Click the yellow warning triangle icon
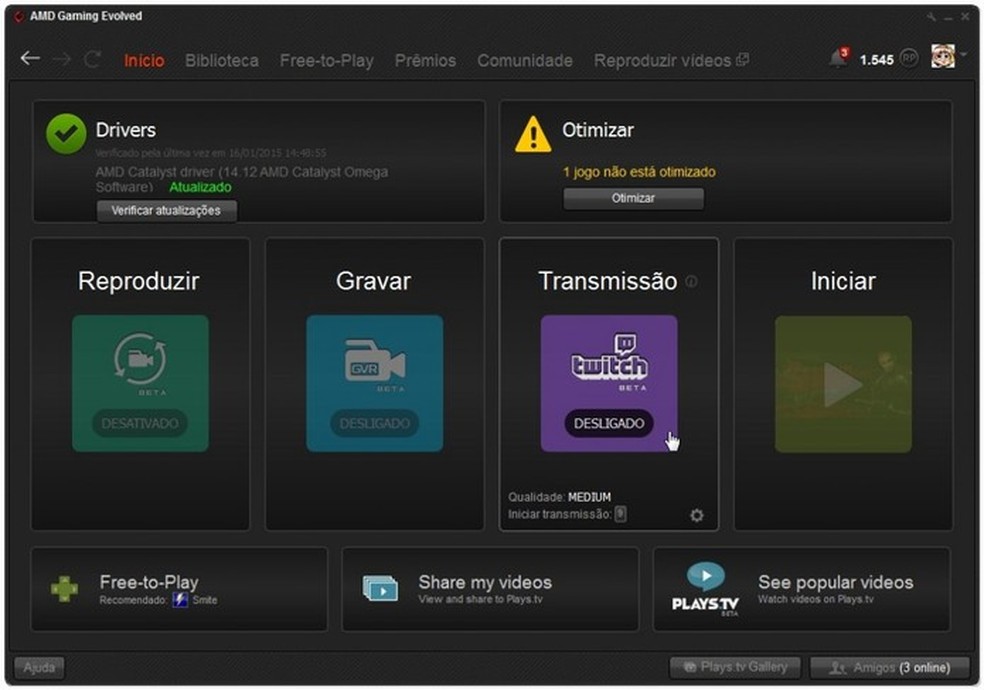This screenshot has height=690, width=984. tap(533, 134)
